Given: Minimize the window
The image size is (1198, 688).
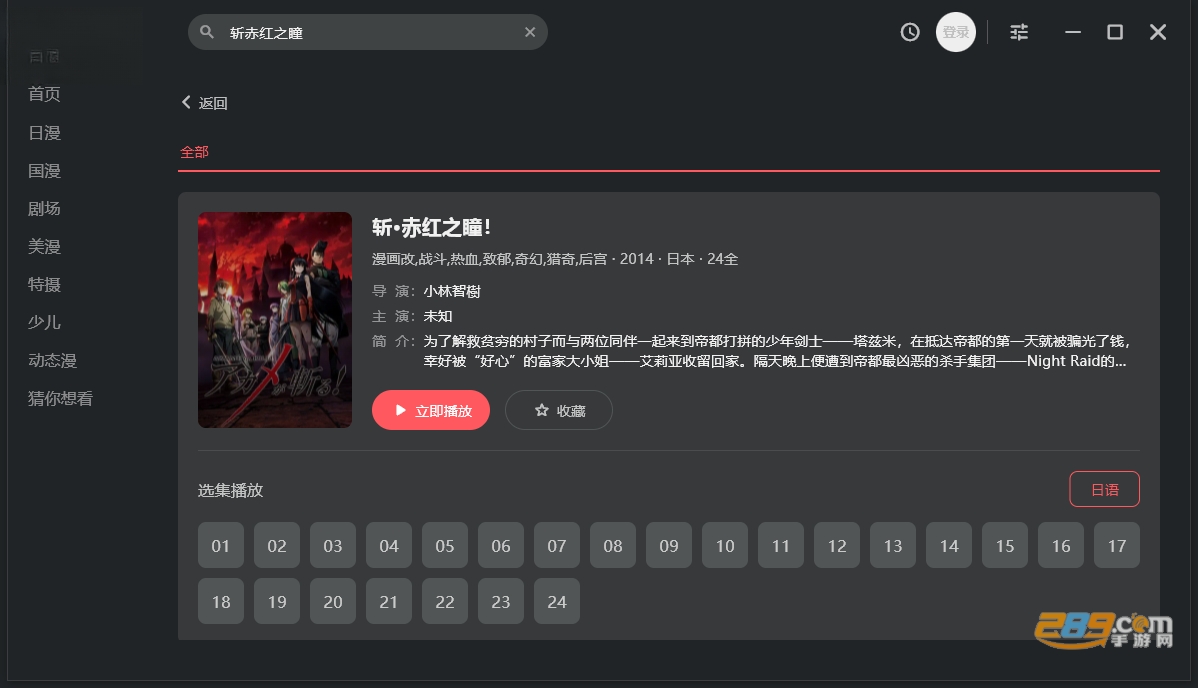Looking at the screenshot, I should (1073, 32).
